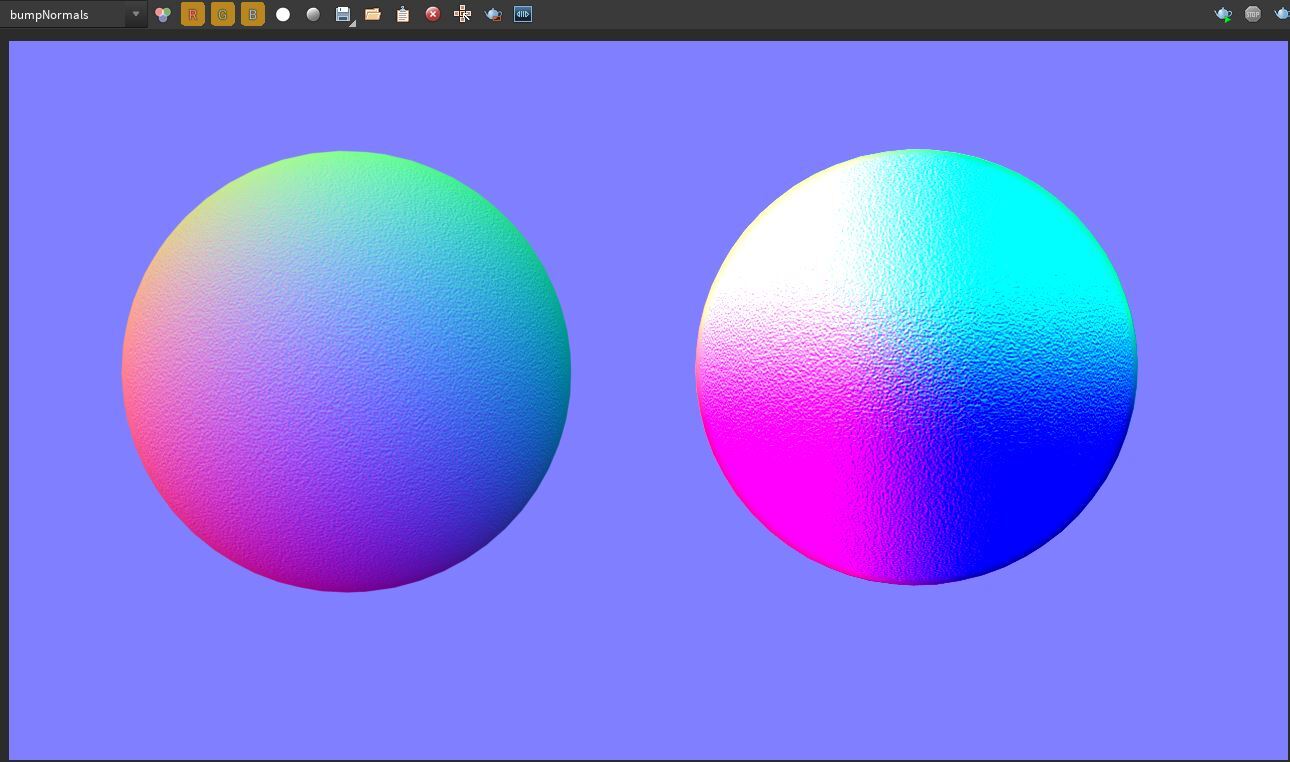Screen dimensions: 1290x762
Task: Stop rendering with the STOP icon
Action: point(1253,14)
